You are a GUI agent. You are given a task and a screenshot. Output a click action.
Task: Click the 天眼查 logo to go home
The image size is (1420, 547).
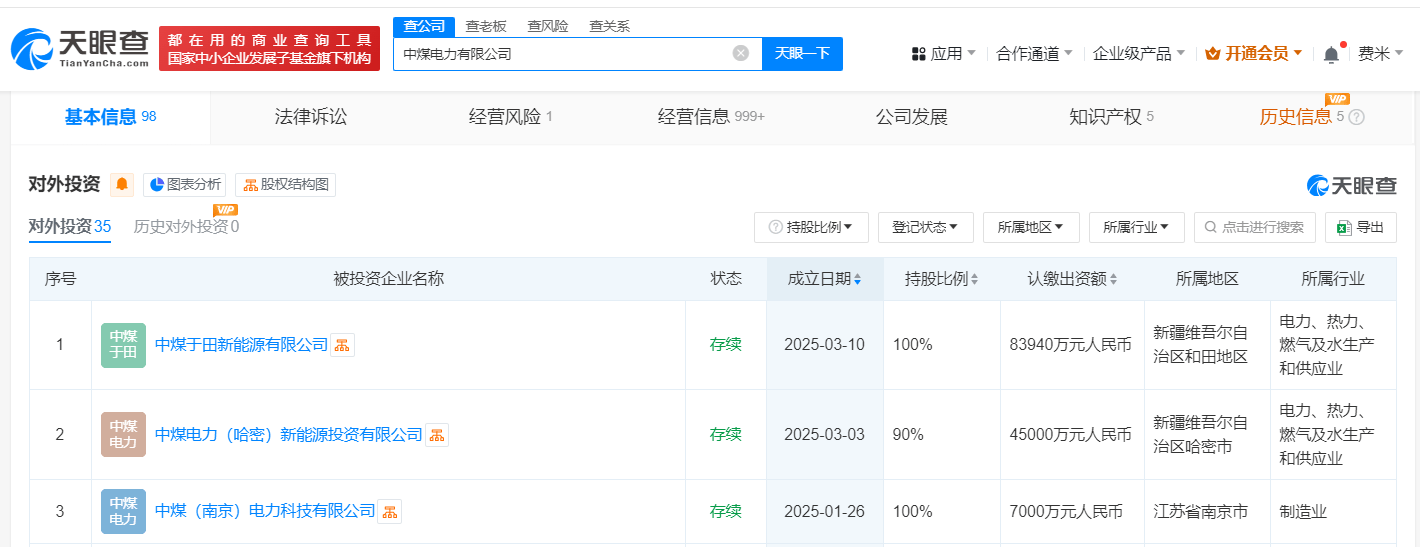[80, 48]
